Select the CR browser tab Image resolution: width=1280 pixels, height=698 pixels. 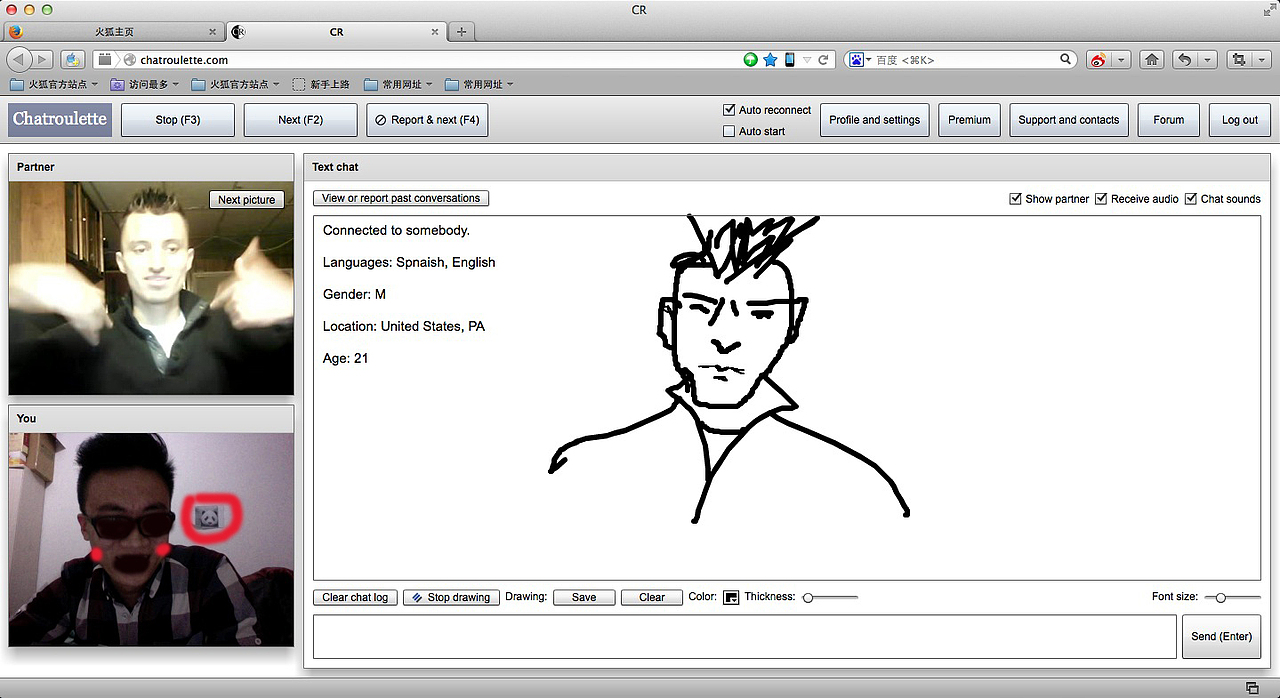coord(336,32)
